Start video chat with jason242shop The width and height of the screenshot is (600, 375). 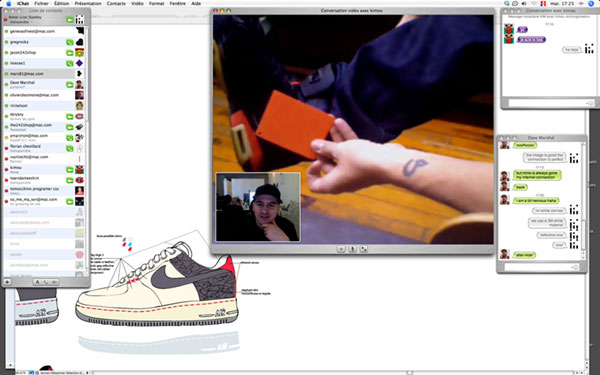point(70,53)
